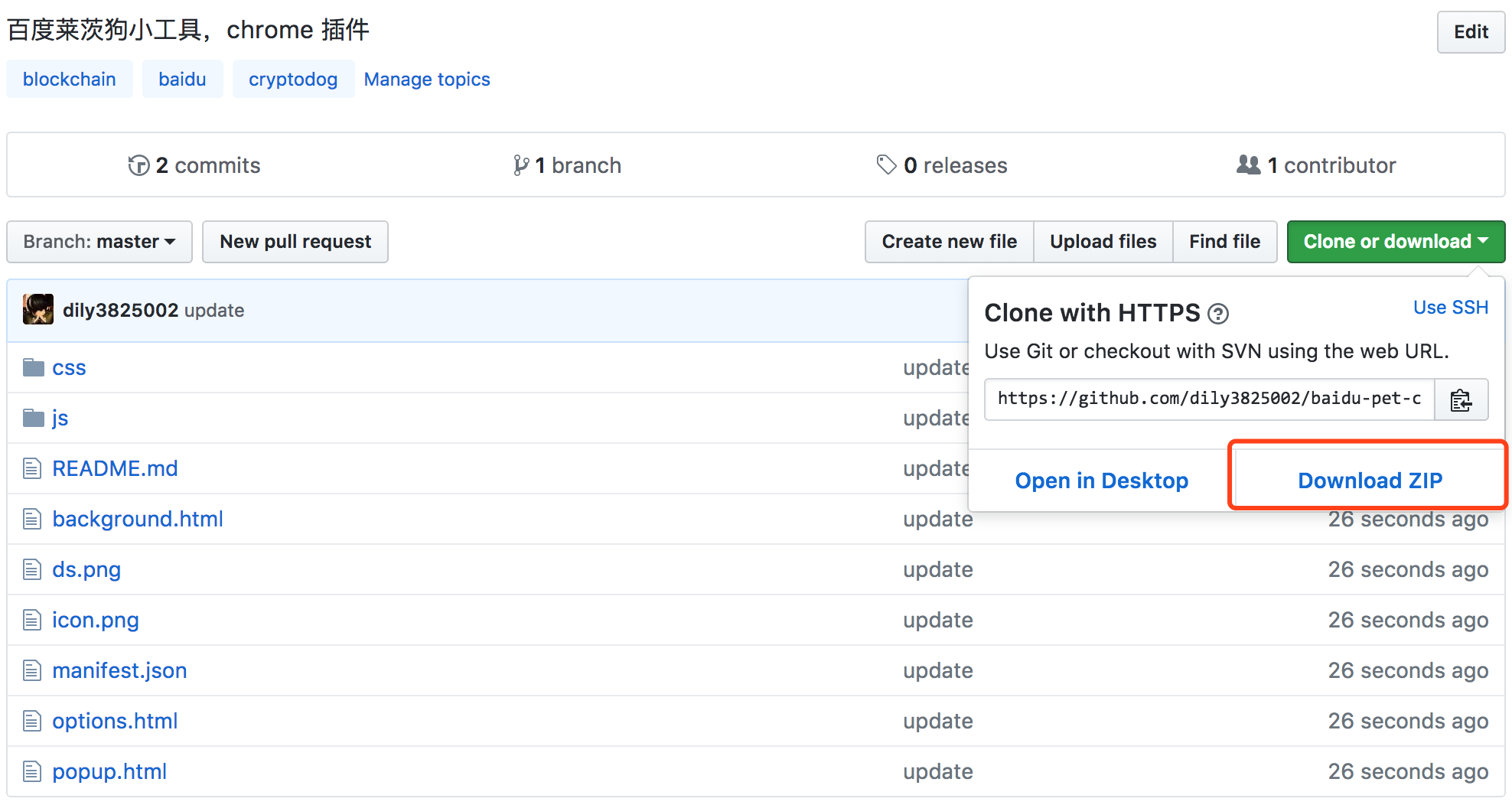
Task: Click Download ZIP
Action: pos(1370,481)
